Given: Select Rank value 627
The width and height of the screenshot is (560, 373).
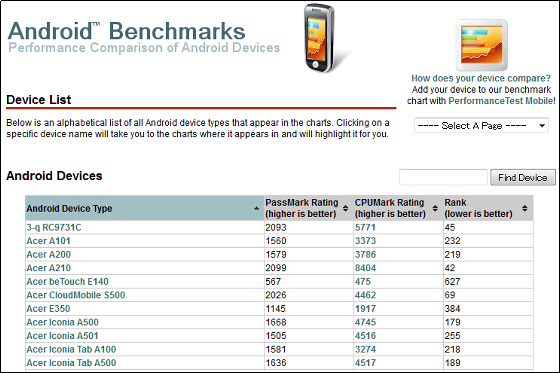Looking at the screenshot, I should (x=452, y=282).
